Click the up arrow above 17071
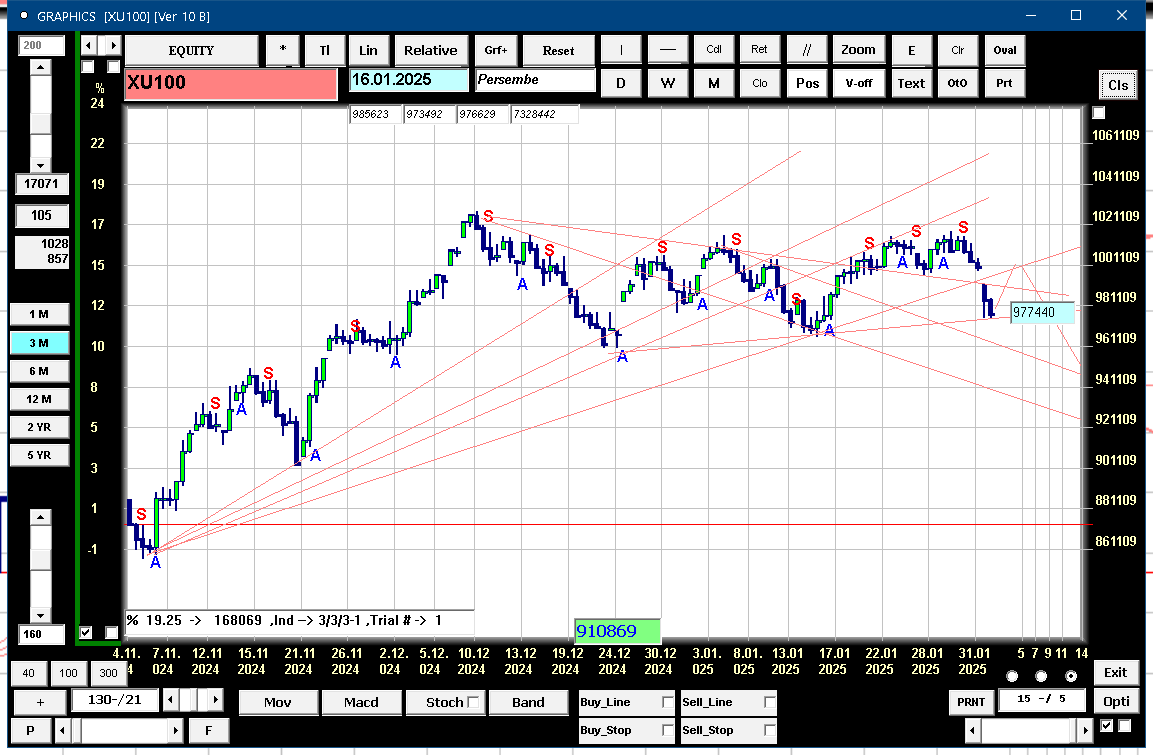1153x755 pixels. pyautogui.click(x=40, y=67)
